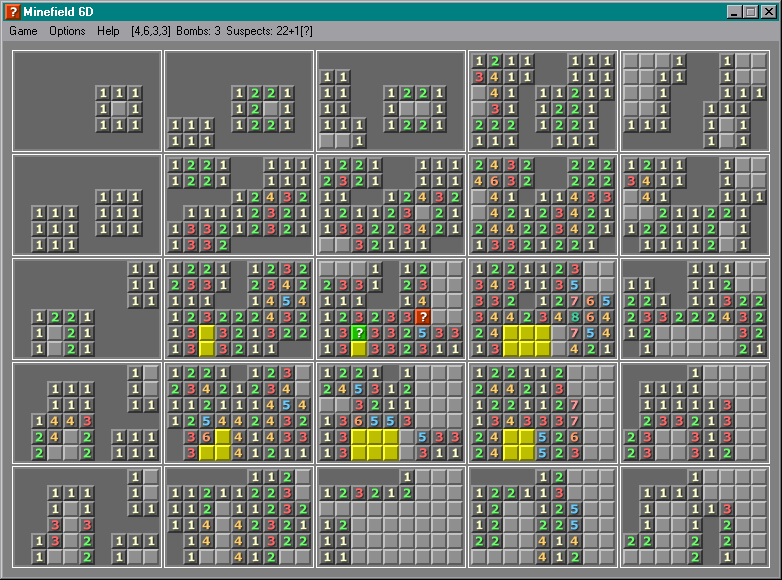This screenshot has height=580, width=782.
Task: Click the 6 between red 3 and yellow flag
Action: [207, 437]
